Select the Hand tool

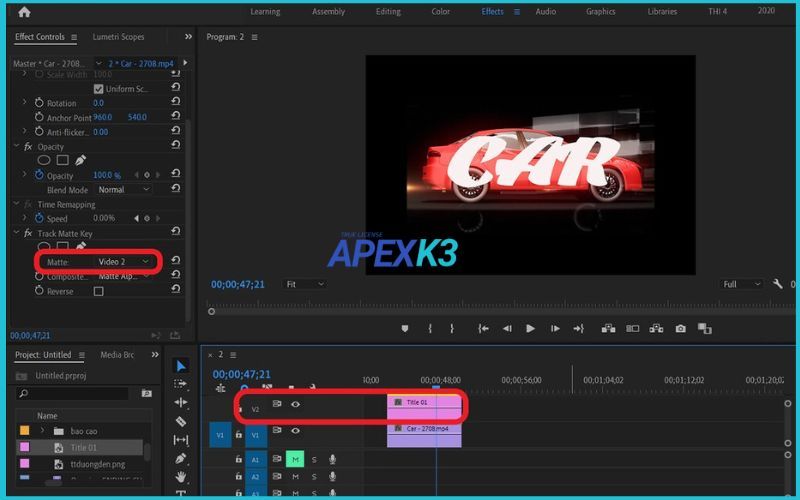tap(181, 477)
